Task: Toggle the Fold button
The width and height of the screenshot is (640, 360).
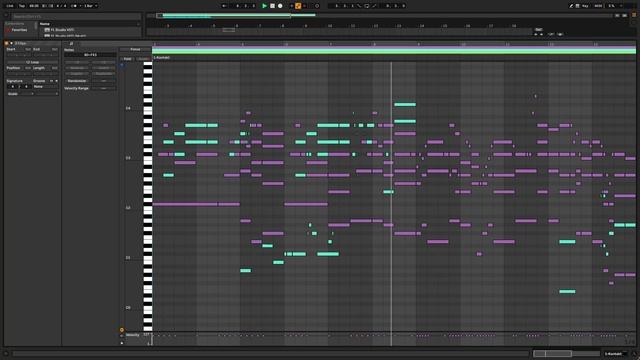Action: pos(127,59)
